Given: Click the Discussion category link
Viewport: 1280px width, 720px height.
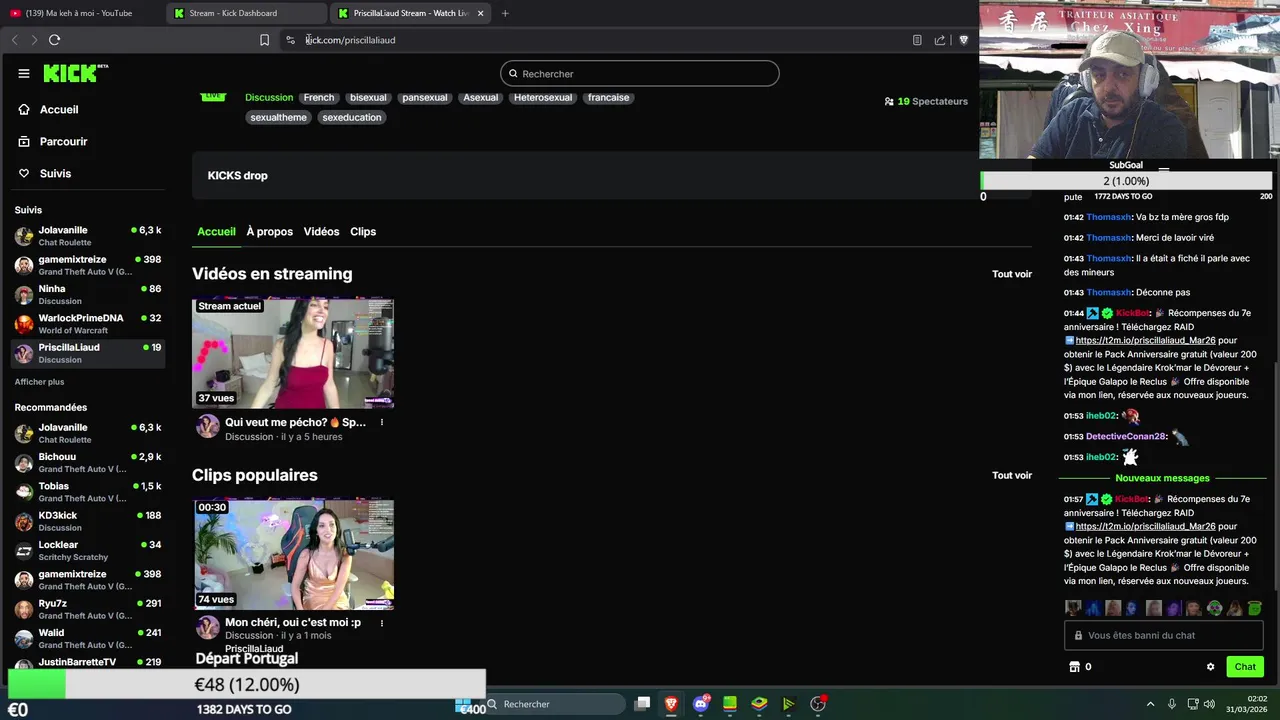Looking at the screenshot, I should [269, 97].
